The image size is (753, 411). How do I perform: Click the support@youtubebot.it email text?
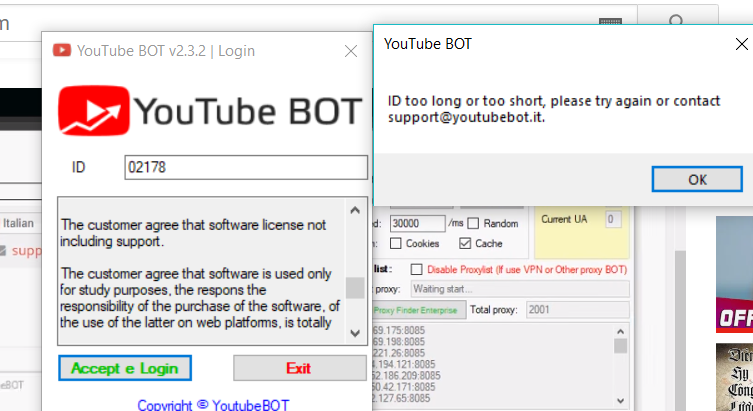pos(466,117)
